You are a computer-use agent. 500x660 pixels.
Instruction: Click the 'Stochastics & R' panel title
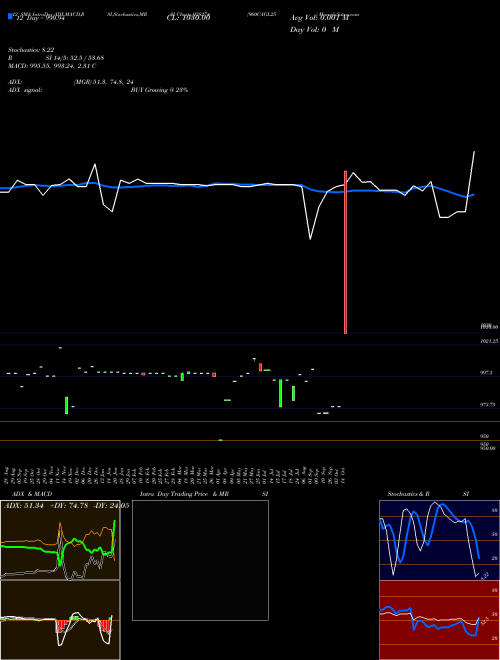(408, 494)
